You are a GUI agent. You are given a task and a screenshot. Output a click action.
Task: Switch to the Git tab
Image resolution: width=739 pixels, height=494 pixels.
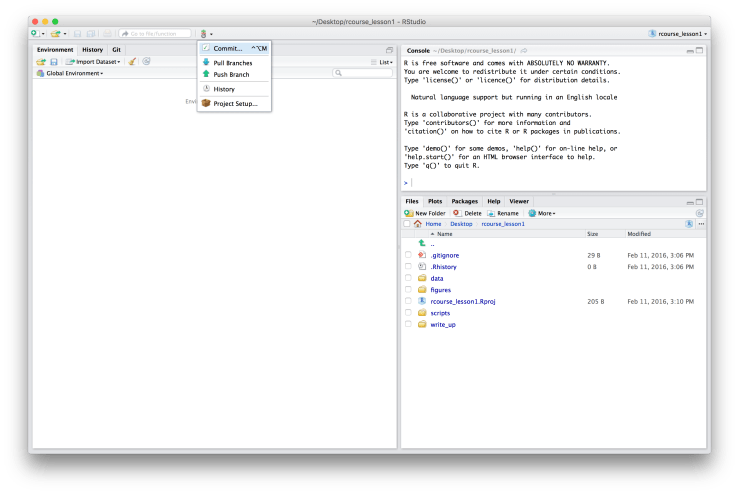[x=116, y=49]
